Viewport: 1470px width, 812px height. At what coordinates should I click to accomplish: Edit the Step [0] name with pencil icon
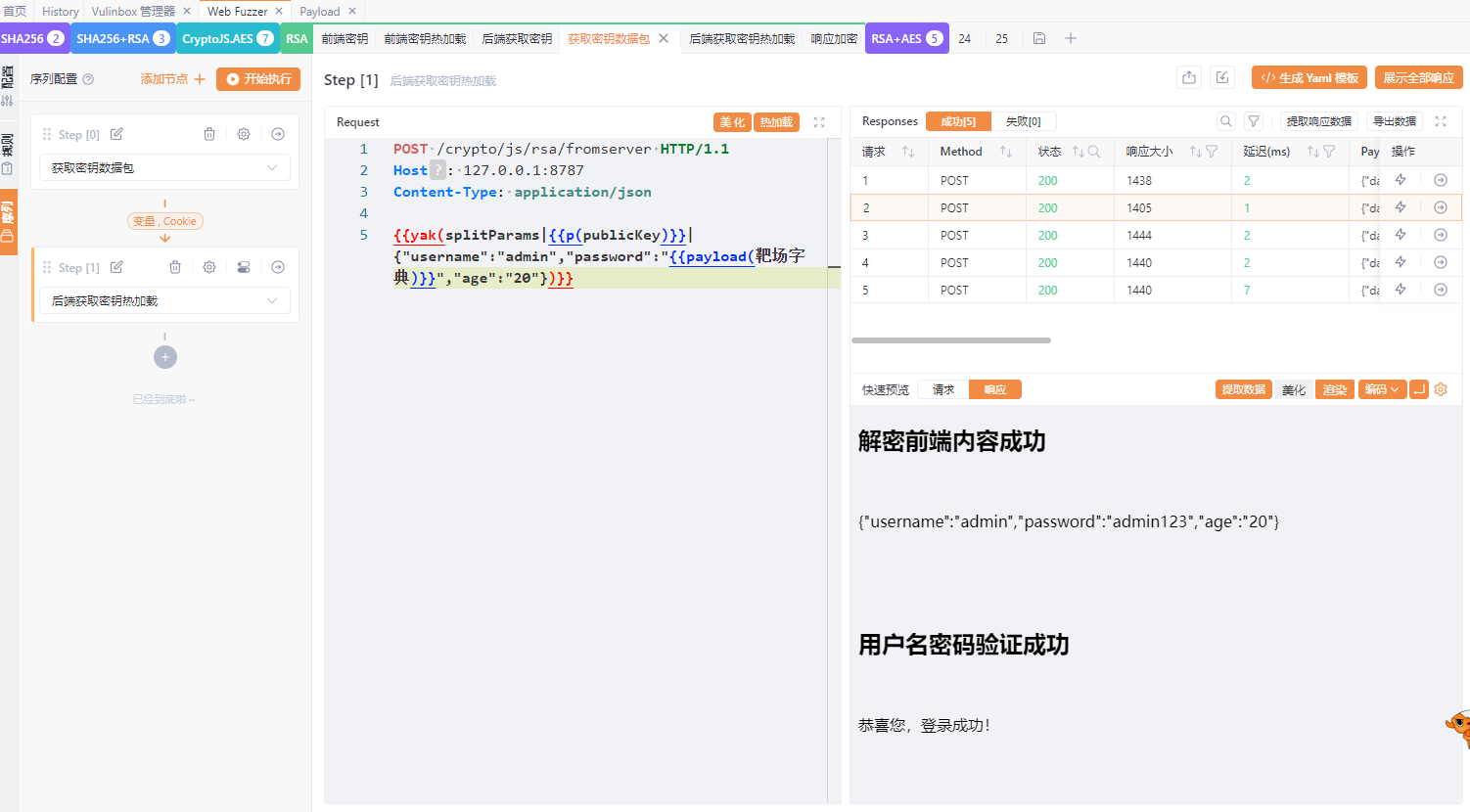click(x=116, y=134)
